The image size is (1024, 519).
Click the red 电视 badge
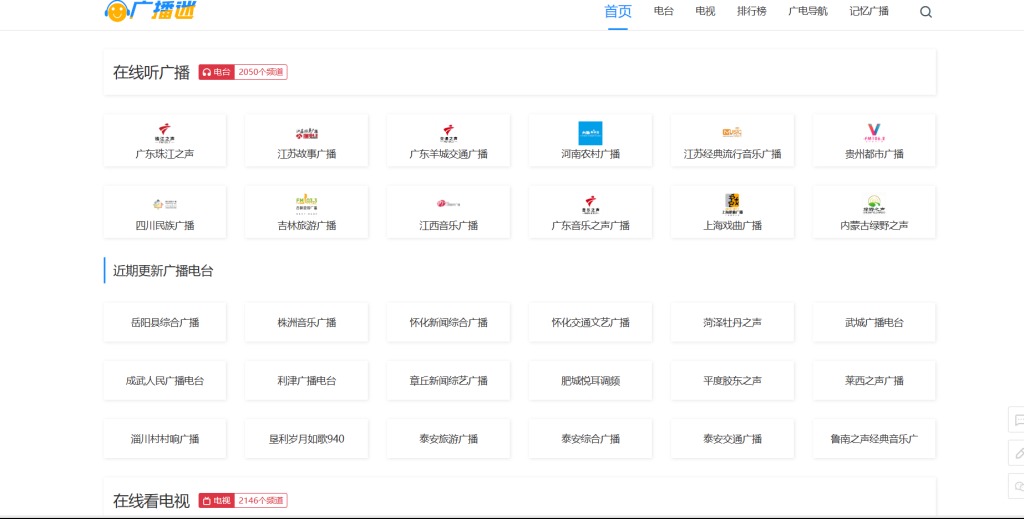point(216,501)
